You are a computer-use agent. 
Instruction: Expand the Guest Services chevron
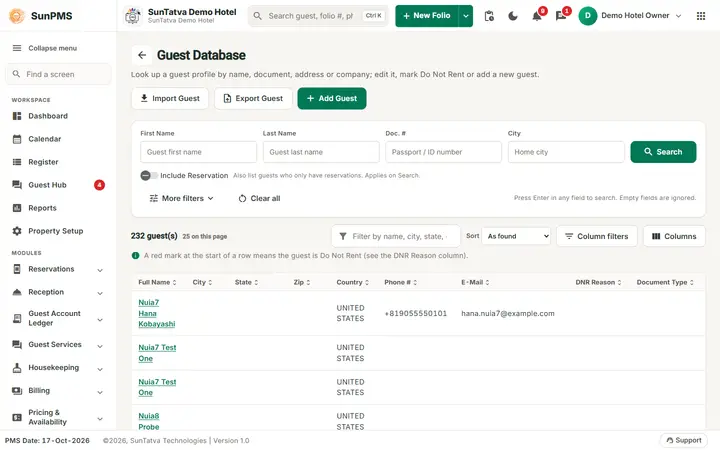[x=100, y=345]
